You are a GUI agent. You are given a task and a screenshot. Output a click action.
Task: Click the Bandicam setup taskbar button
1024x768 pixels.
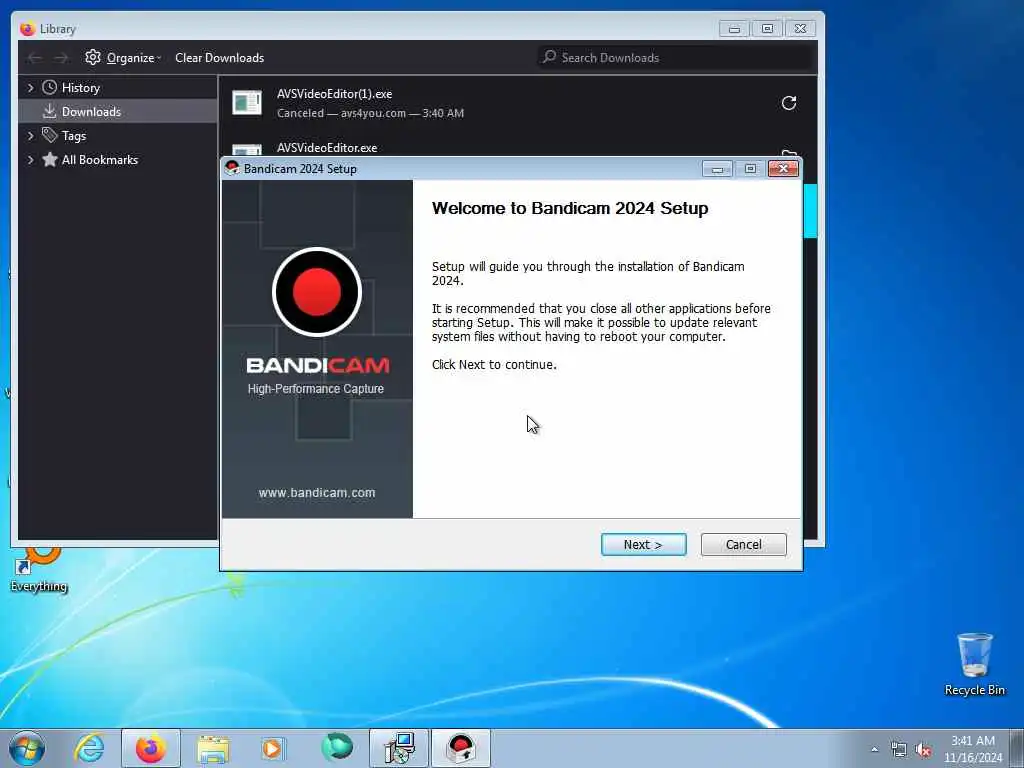tap(461, 748)
